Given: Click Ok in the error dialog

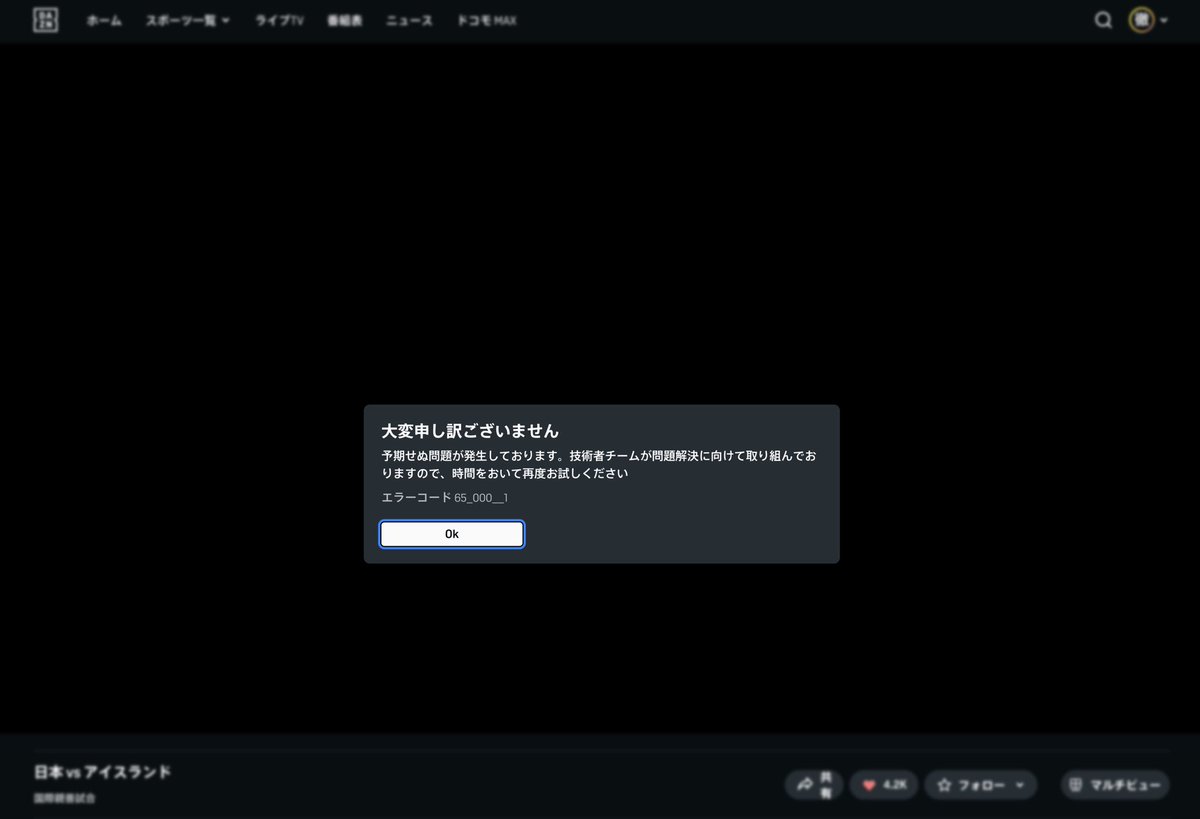Looking at the screenshot, I should (452, 534).
